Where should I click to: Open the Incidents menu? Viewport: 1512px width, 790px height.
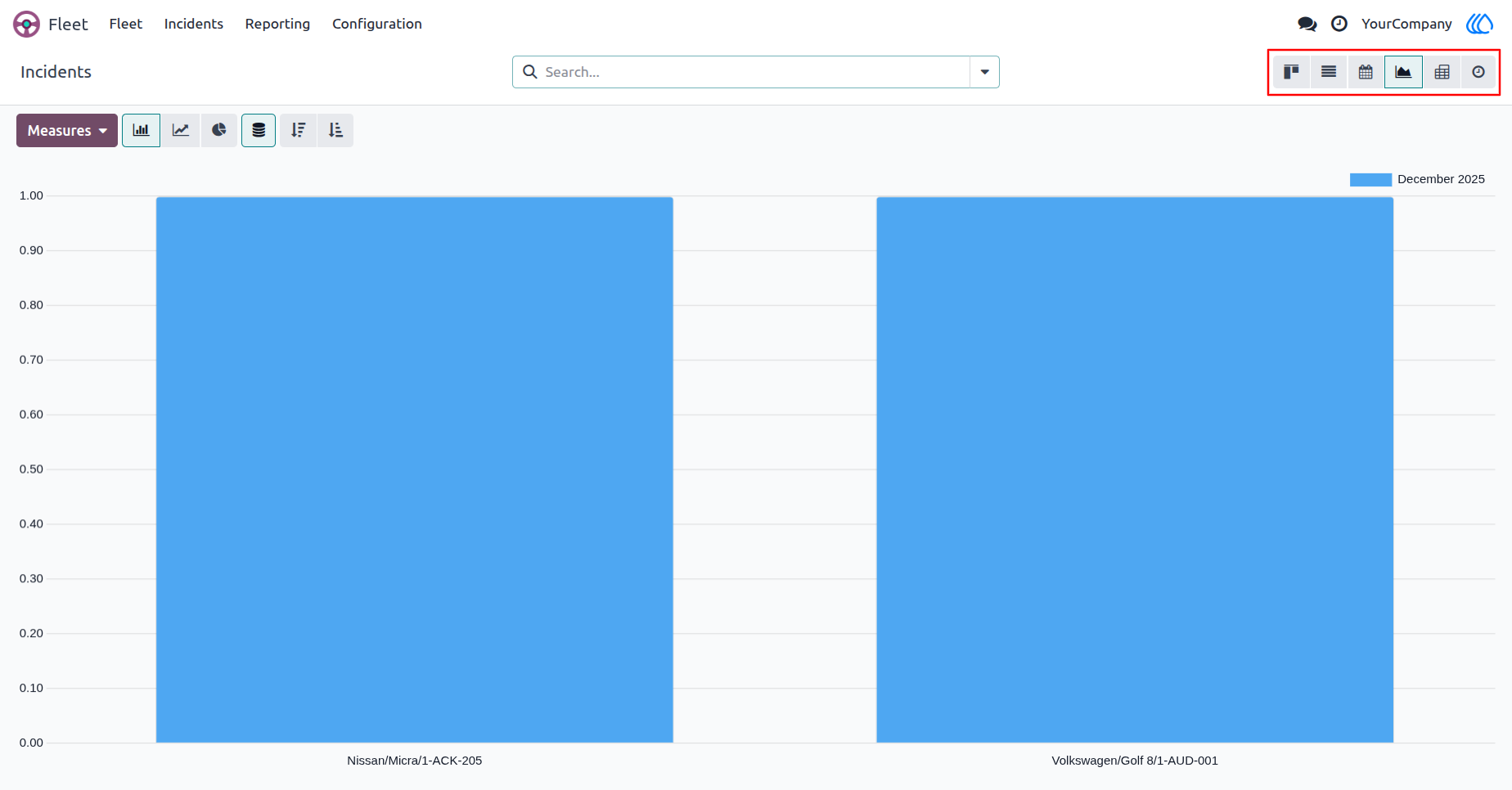(x=193, y=24)
